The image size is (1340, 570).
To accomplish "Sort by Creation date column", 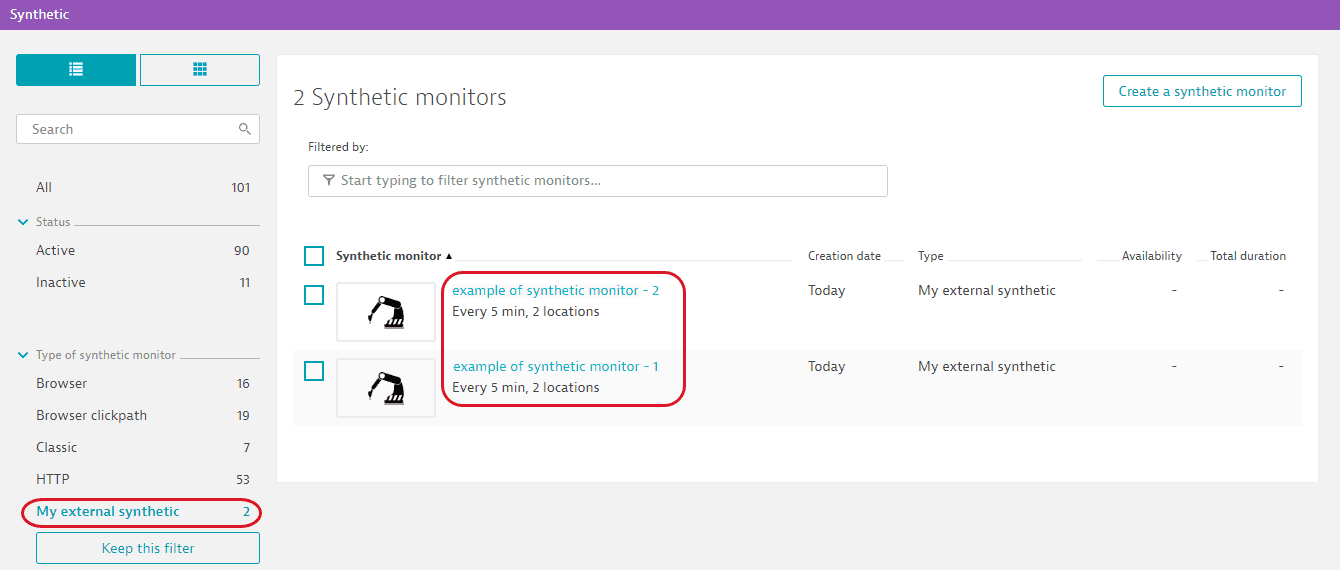I will (844, 256).
